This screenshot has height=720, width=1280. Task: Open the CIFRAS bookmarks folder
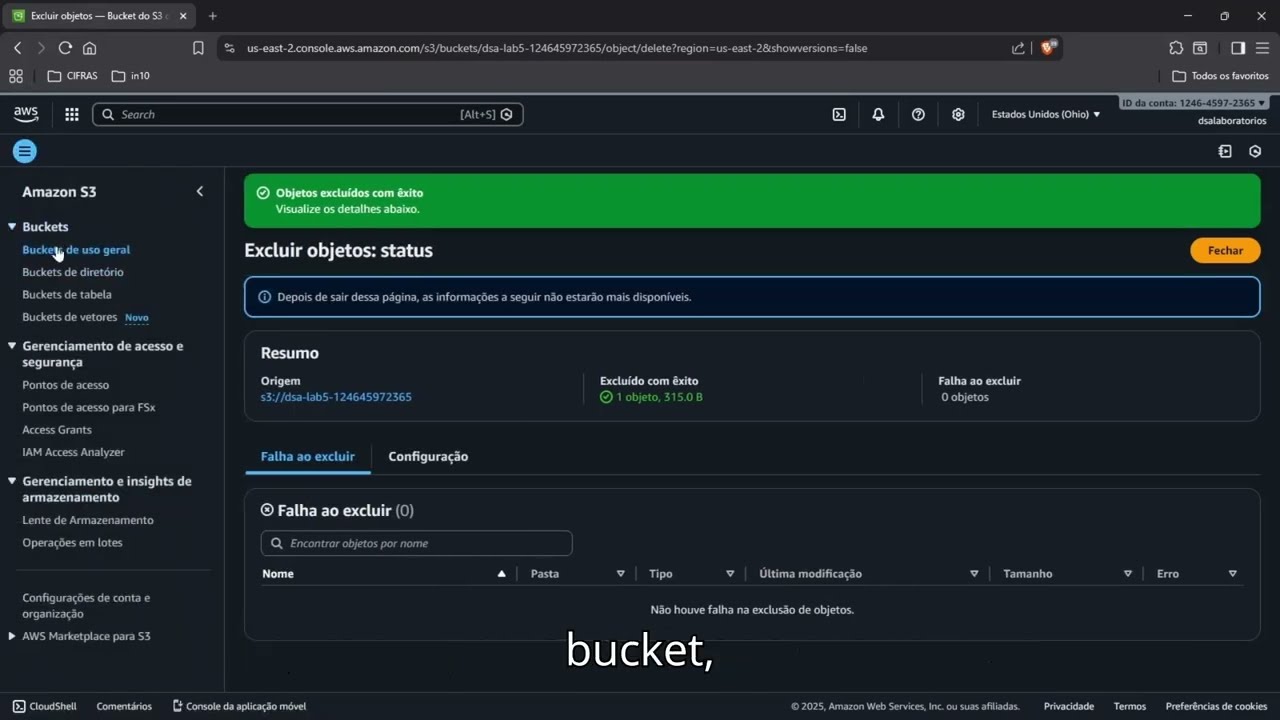pyautogui.click(x=72, y=76)
